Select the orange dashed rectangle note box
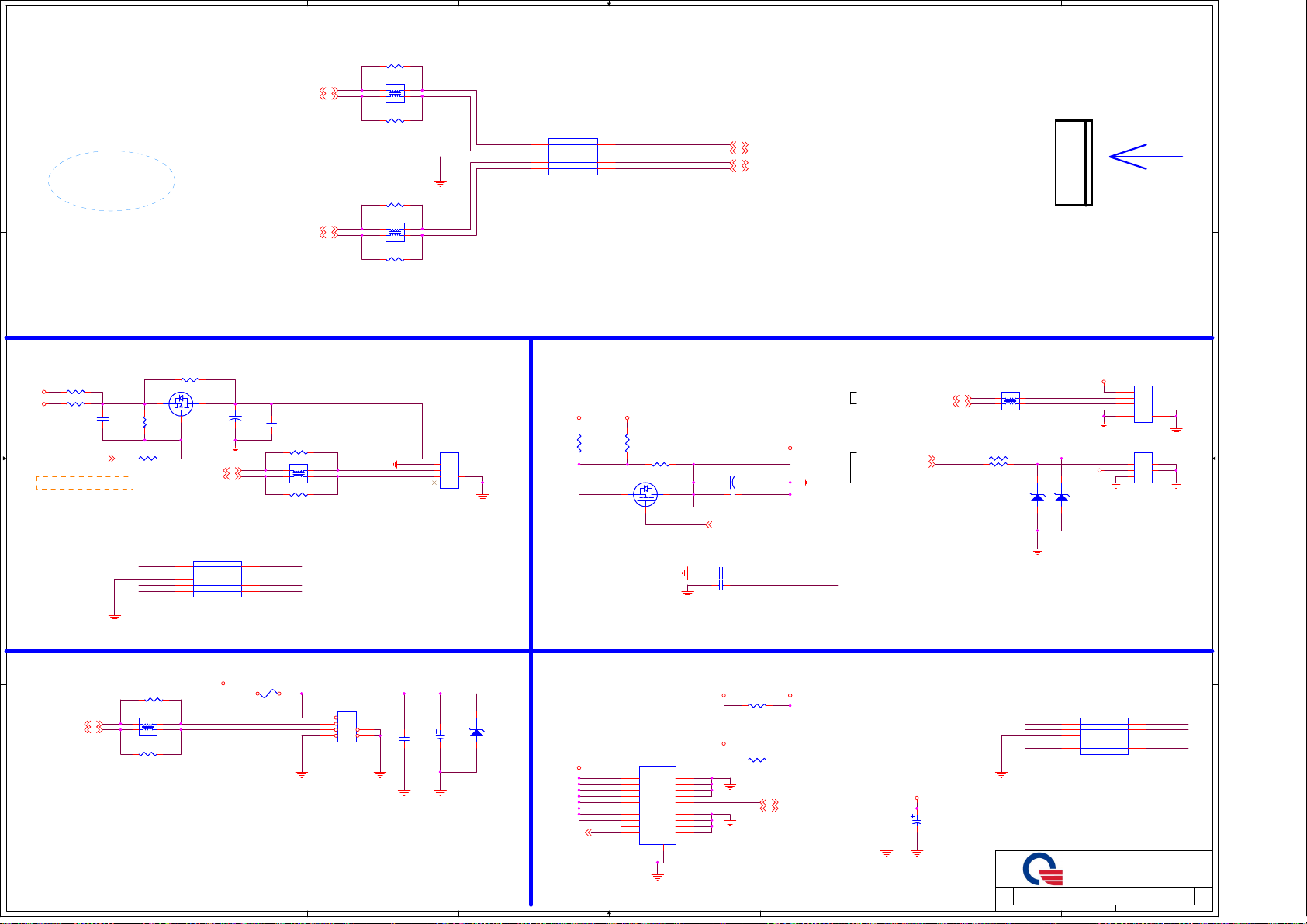The height and width of the screenshot is (924, 1307). [x=85, y=483]
